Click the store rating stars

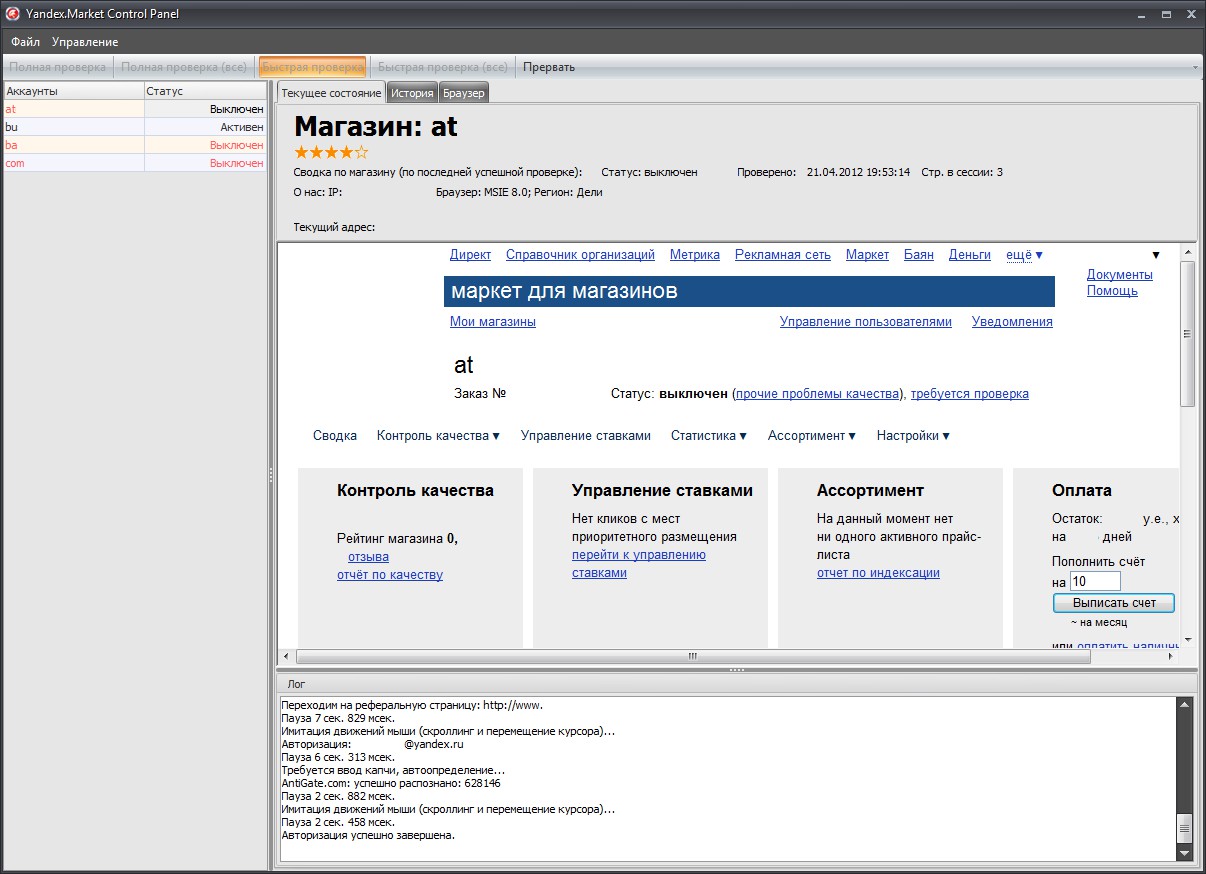coord(331,152)
